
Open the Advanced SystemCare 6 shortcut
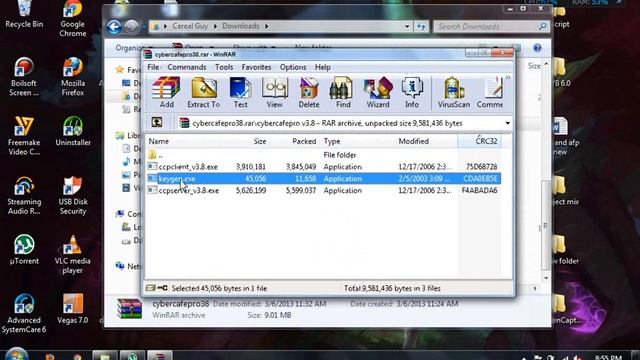(24, 313)
